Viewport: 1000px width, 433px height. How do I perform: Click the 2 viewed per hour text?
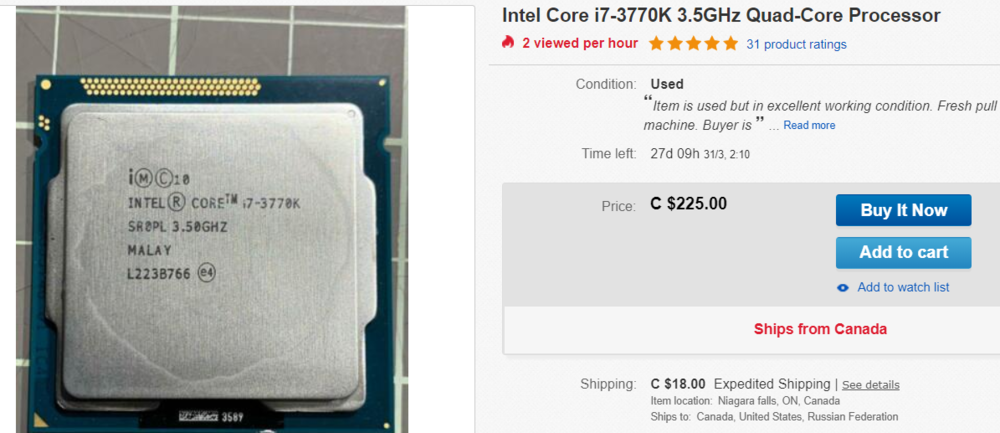580,43
